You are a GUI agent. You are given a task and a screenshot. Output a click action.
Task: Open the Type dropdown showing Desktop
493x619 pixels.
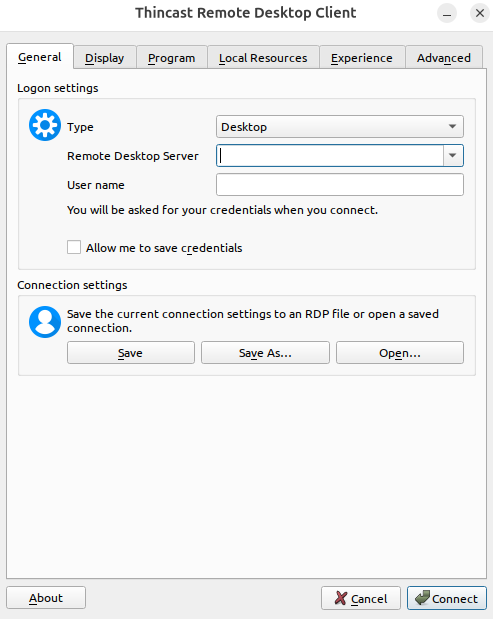tap(340, 127)
